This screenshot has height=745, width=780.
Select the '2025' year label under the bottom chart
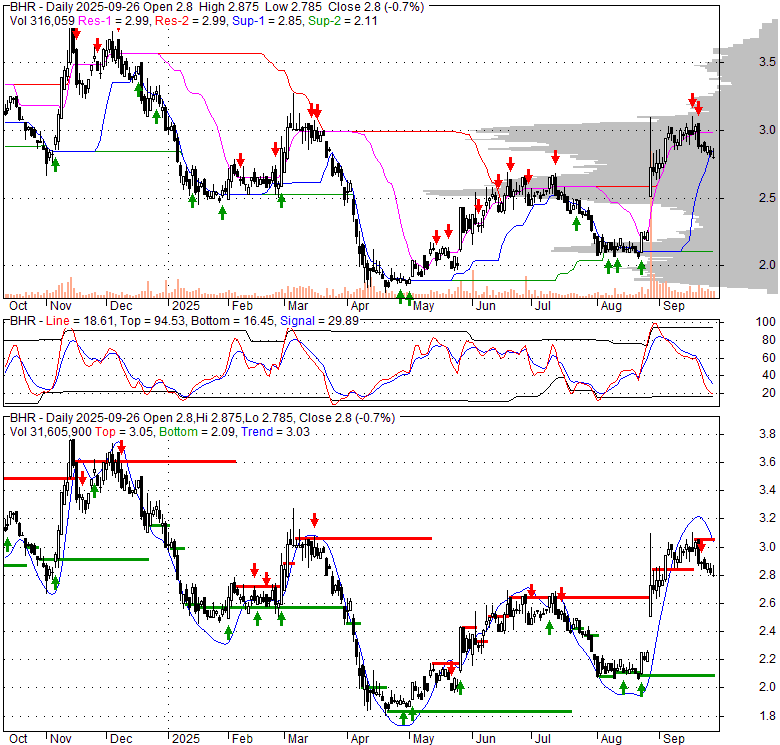[186, 739]
